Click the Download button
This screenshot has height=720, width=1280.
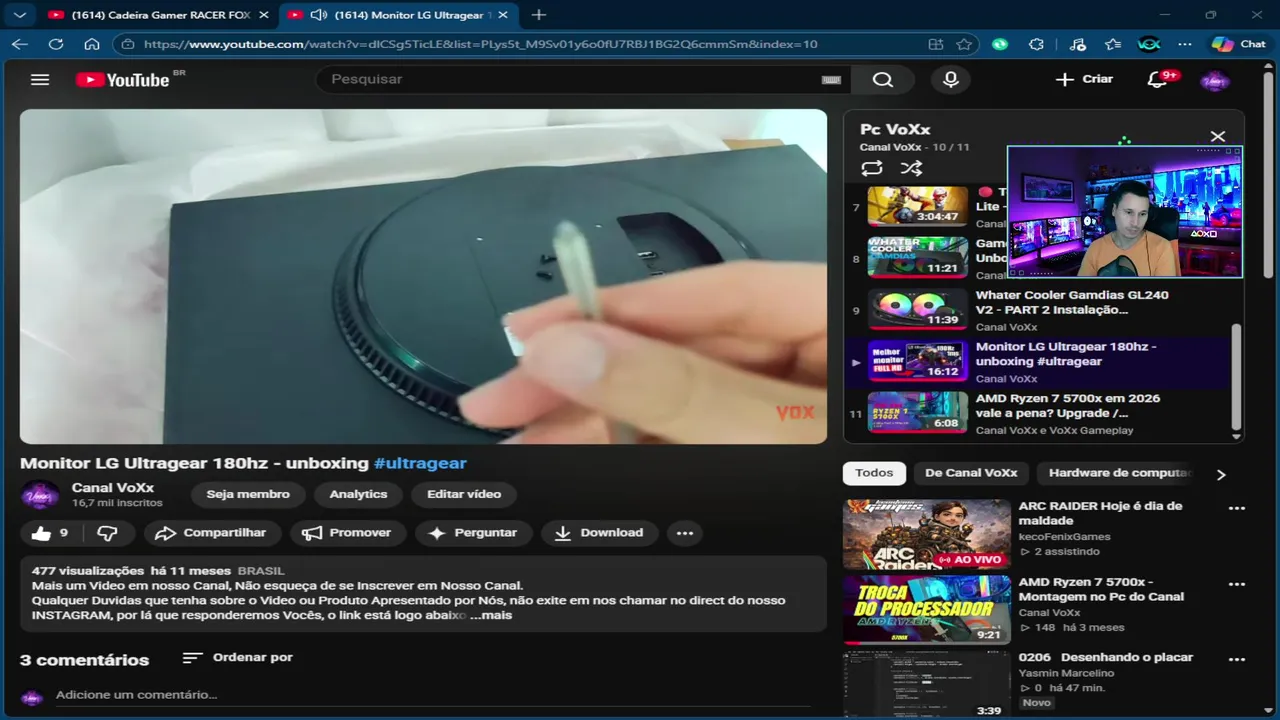point(599,533)
